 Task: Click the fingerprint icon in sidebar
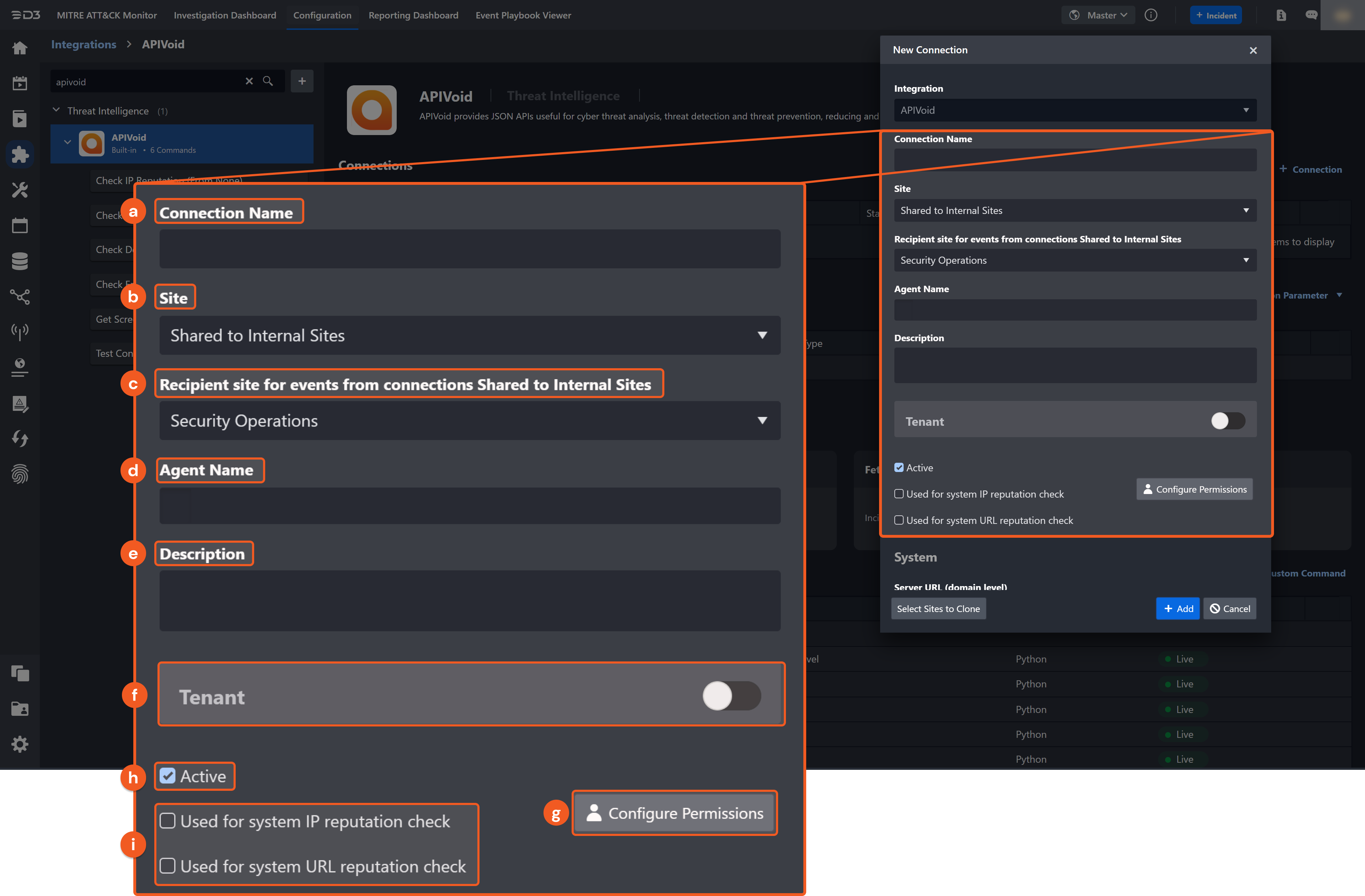20,474
